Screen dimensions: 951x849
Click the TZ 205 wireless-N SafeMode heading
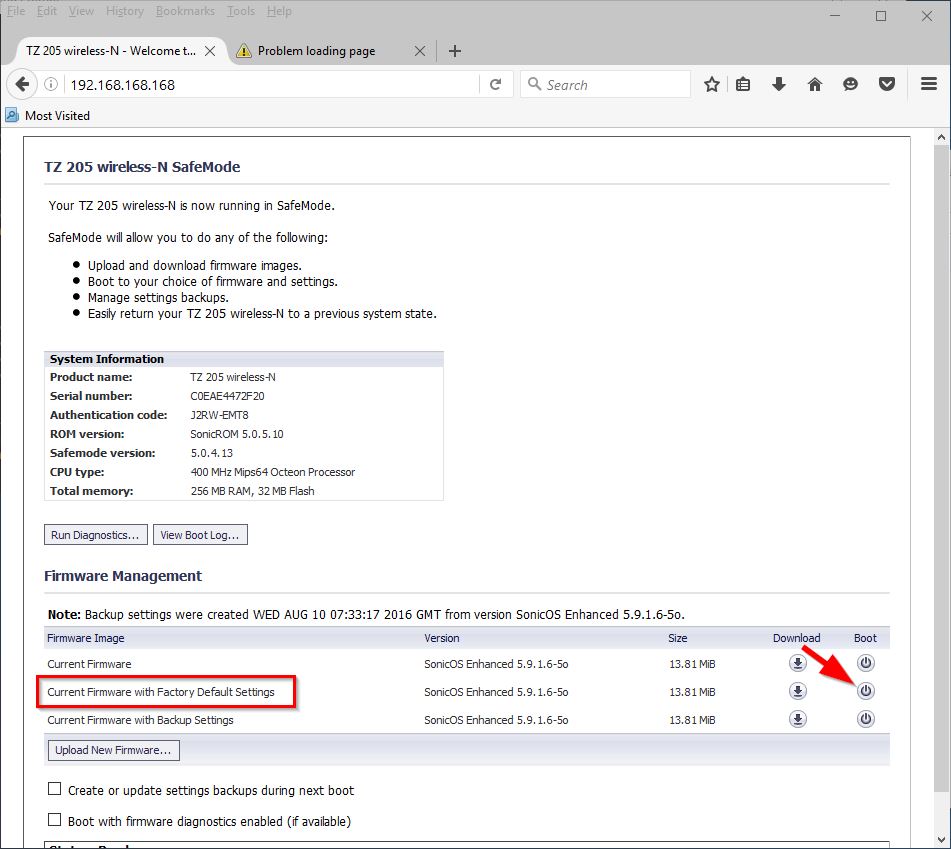[142, 167]
